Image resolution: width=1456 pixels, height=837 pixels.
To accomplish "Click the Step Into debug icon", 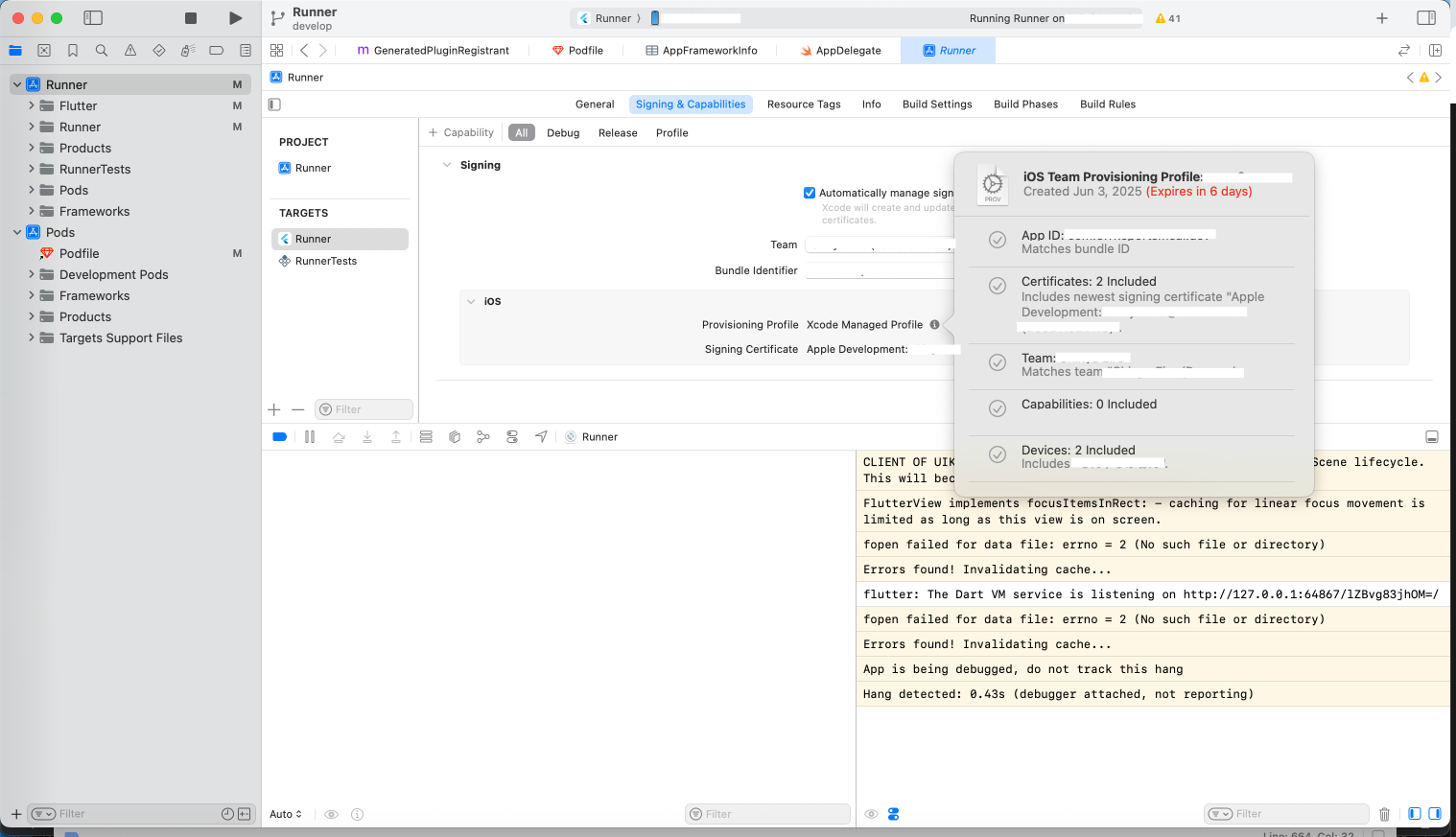I will coord(367,436).
